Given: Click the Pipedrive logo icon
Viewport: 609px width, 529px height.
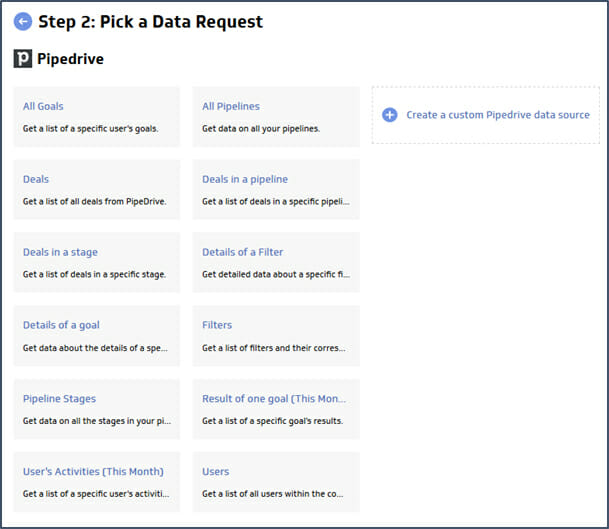Looking at the screenshot, I should (23, 59).
